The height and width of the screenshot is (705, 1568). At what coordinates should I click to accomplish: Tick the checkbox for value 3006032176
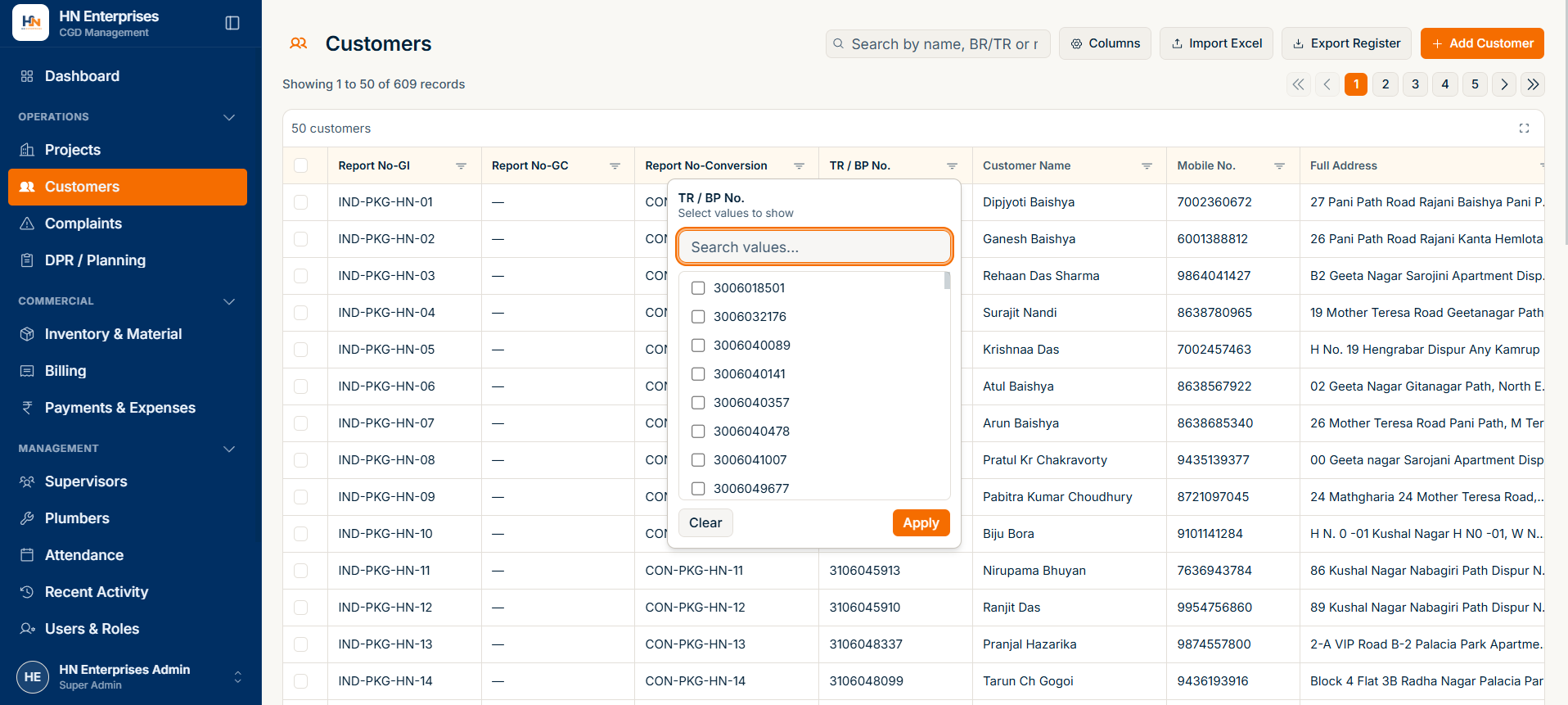[x=698, y=317]
